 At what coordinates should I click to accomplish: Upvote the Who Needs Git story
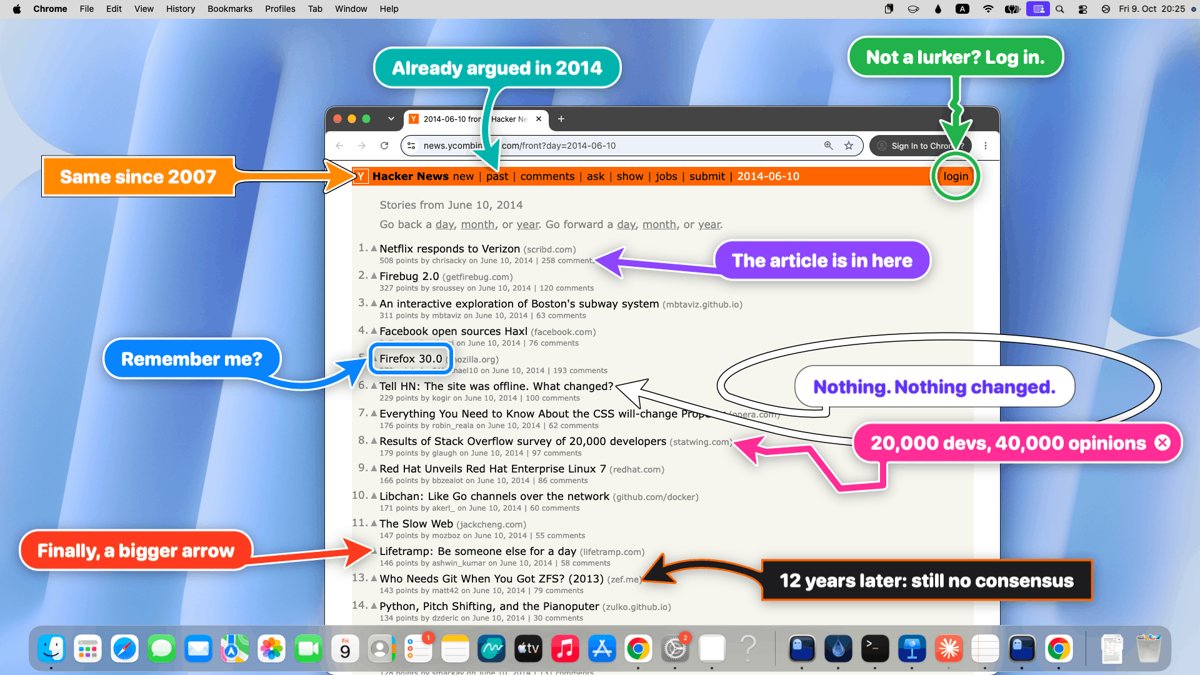[x=375, y=579]
